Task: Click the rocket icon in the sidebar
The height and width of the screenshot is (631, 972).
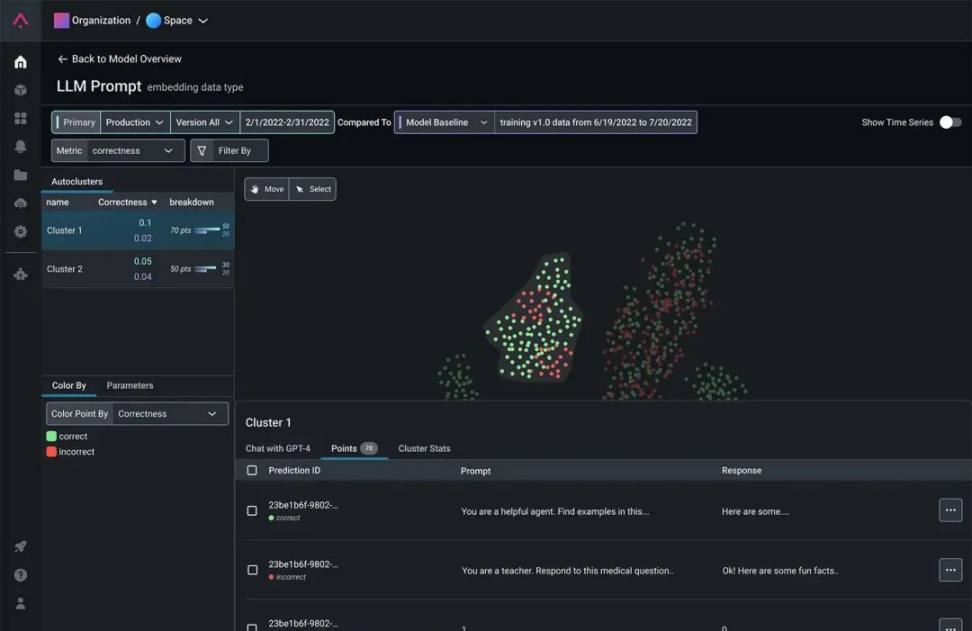Action: tap(20, 546)
